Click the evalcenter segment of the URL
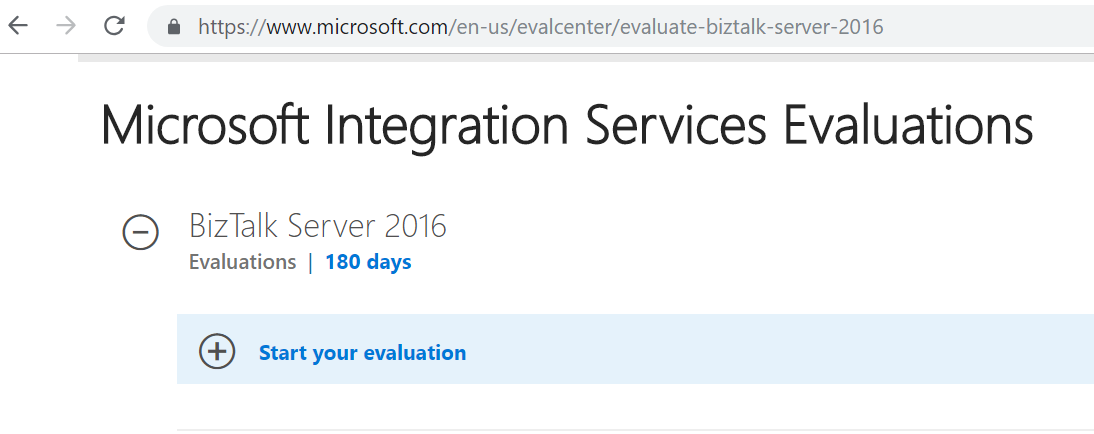 [565, 27]
